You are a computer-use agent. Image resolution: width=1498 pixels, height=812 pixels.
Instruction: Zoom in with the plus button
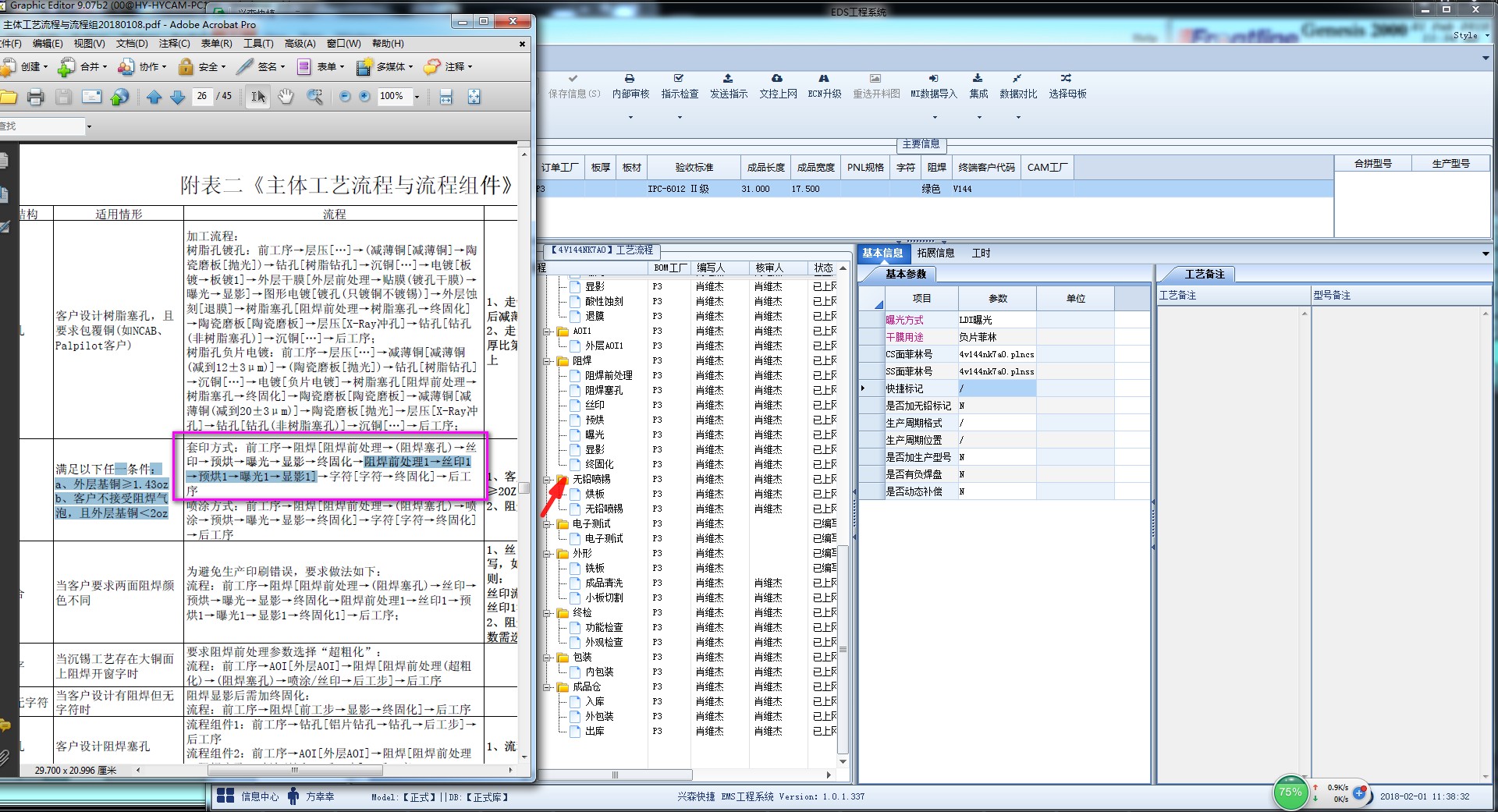point(364,96)
